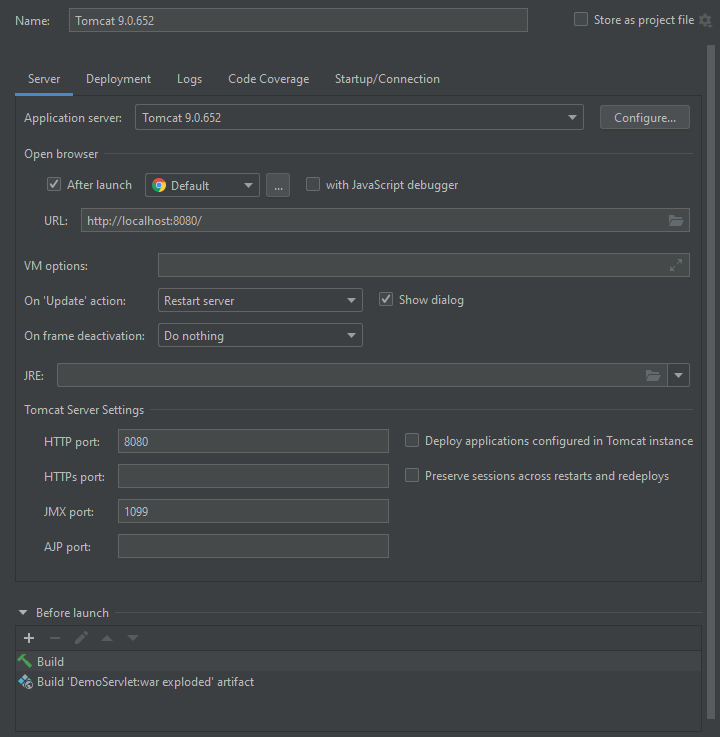Click the Name input field
Screen dimensions: 720x737
point(298,20)
